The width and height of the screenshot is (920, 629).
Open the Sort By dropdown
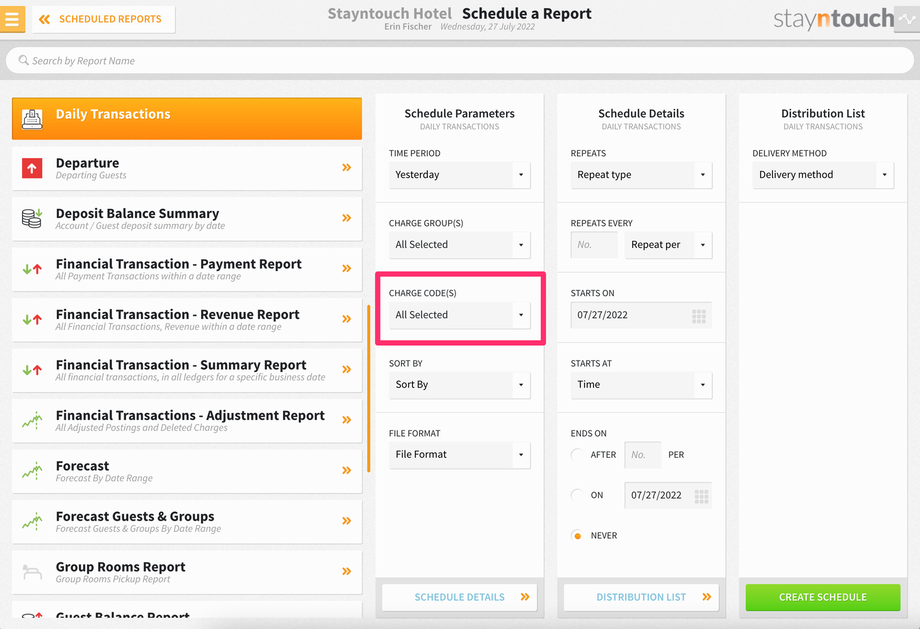click(459, 385)
